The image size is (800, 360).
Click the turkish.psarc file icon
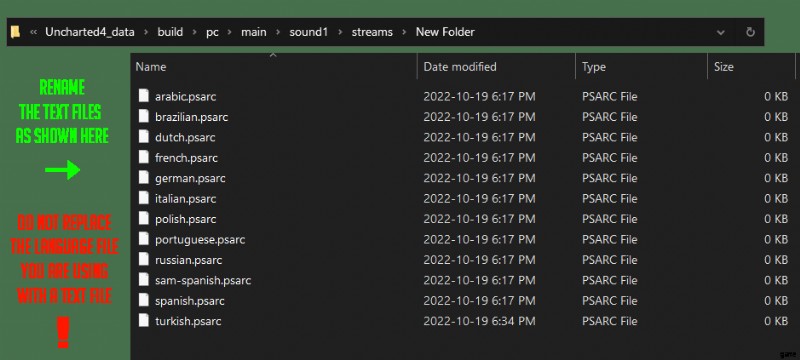144,320
